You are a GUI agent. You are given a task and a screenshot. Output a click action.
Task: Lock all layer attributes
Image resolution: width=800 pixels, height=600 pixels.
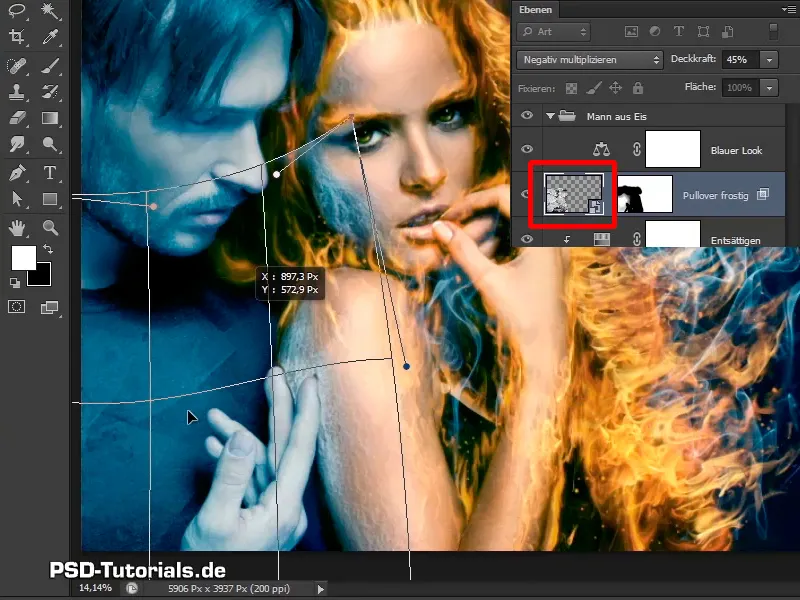(x=638, y=88)
